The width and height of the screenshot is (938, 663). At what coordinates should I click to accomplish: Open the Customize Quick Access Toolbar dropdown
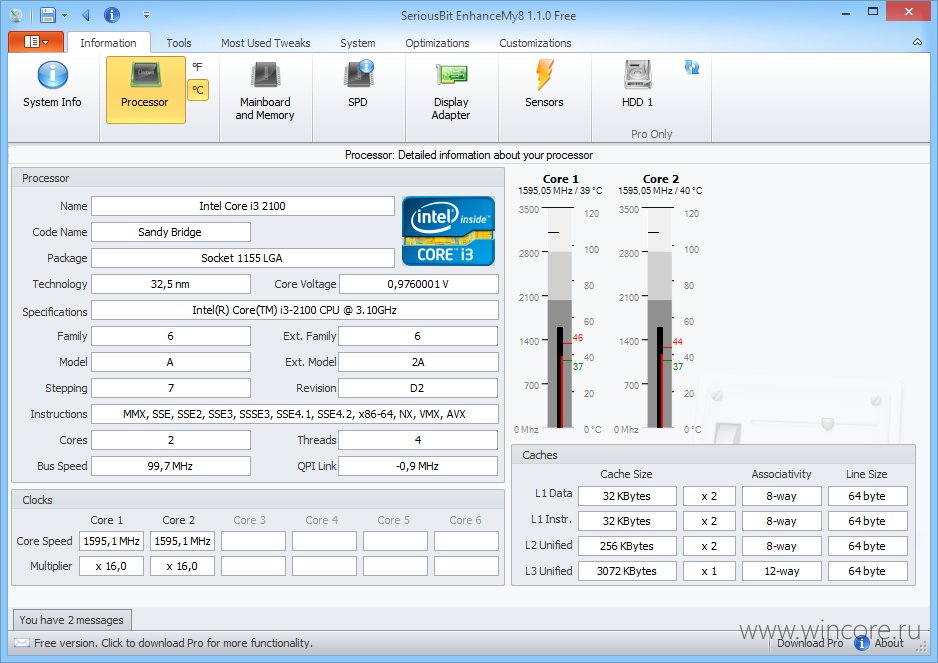tap(147, 15)
